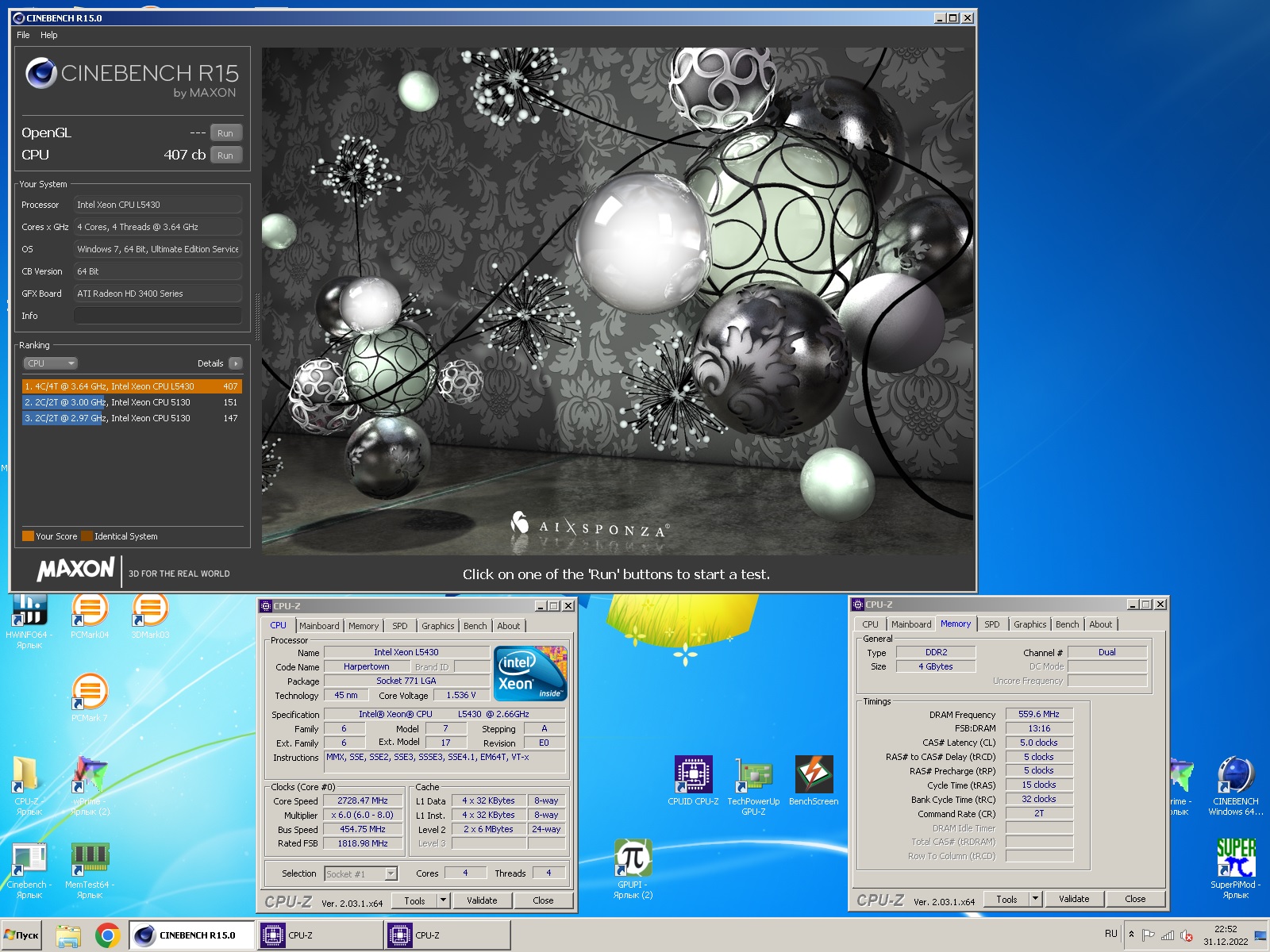This screenshot has width=1270, height=952.
Task: Click Tools button in Memory CPU-Z
Action: point(1006,899)
